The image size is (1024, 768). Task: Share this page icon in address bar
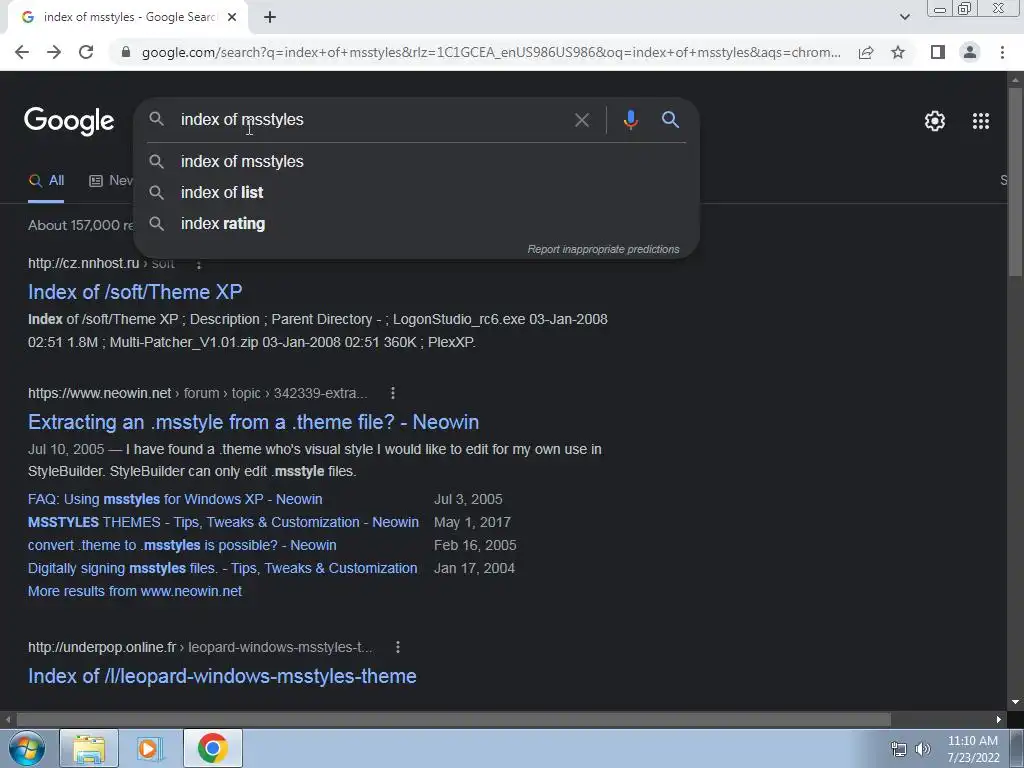pyautogui.click(x=866, y=52)
